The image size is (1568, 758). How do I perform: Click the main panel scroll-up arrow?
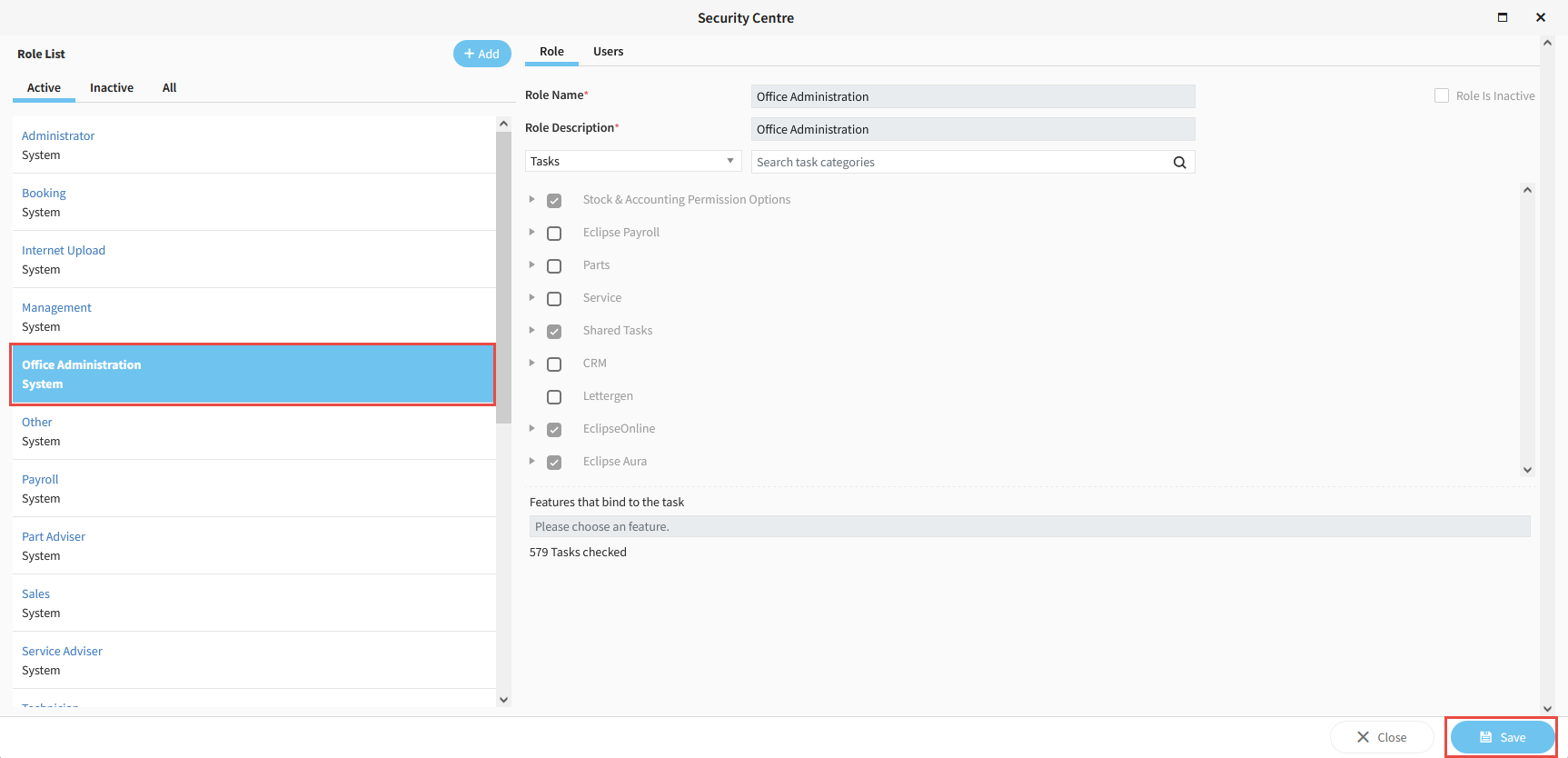(x=1547, y=43)
